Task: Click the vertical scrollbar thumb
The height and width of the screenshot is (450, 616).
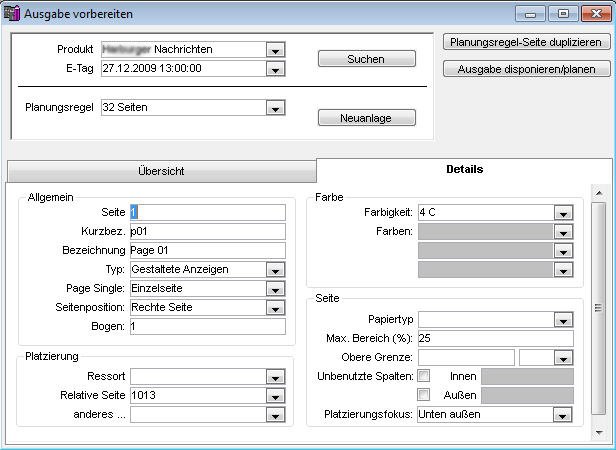Action: coord(599,308)
